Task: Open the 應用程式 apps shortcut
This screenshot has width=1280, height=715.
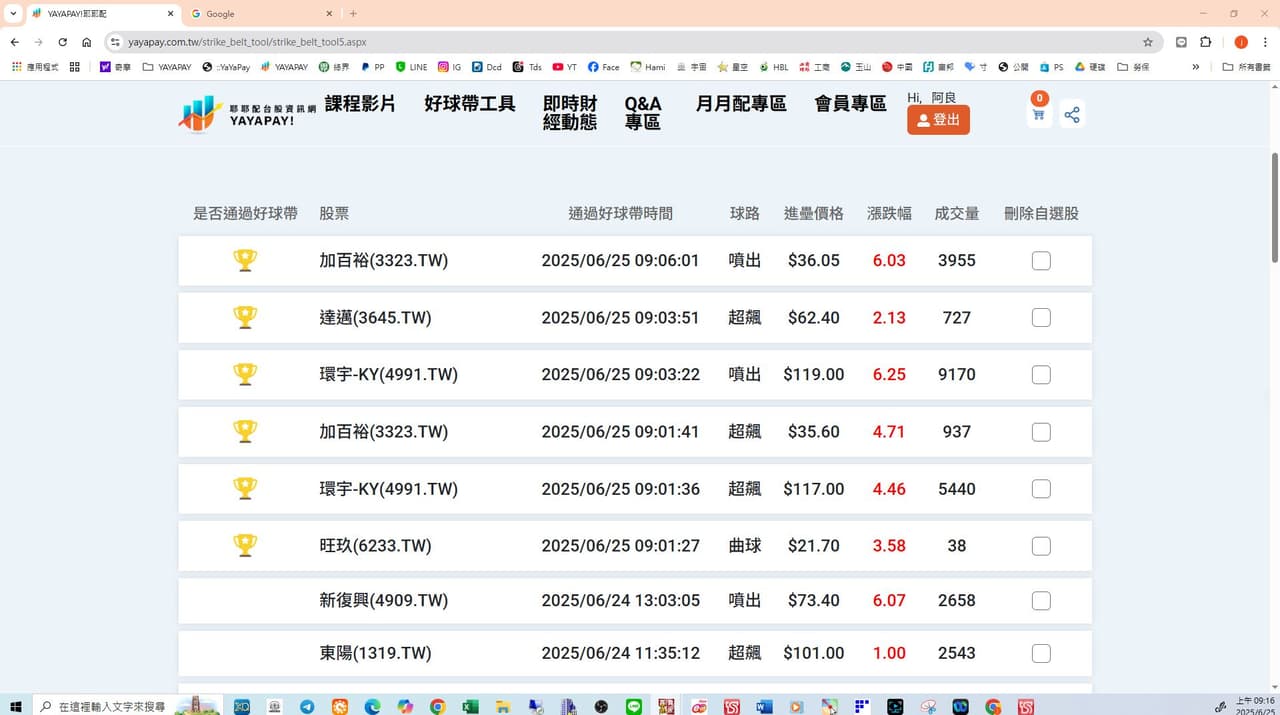Action: coord(35,67)
